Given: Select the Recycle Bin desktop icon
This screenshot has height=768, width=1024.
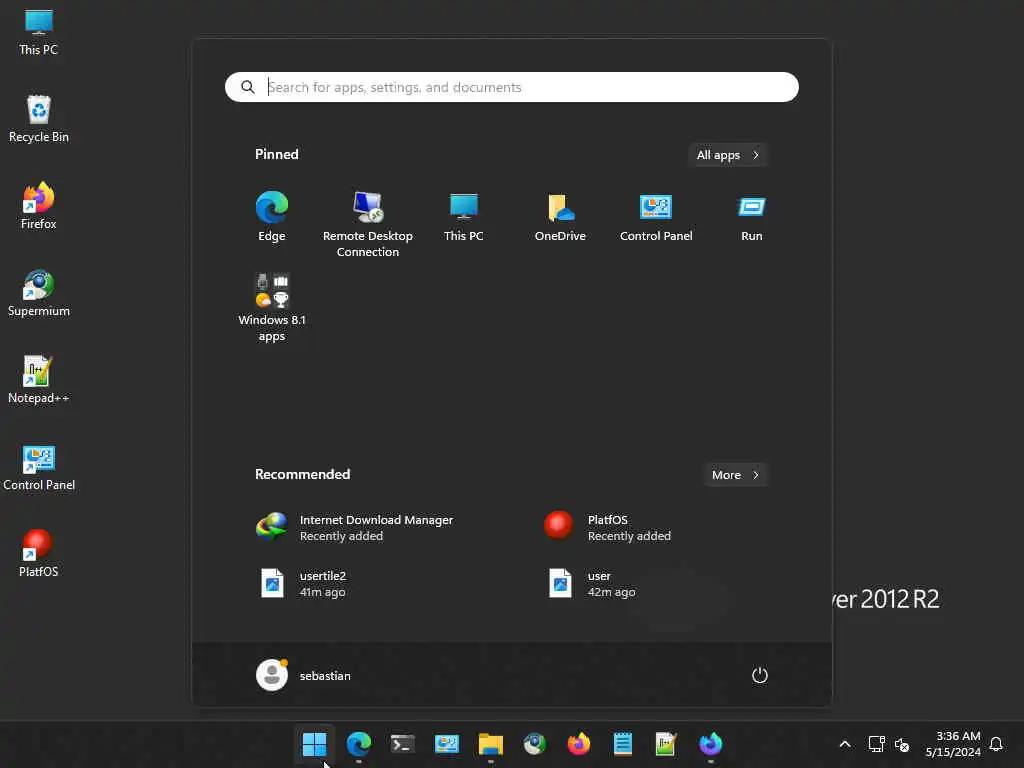Looking at the screenshot, I should (x=39, y=119).
